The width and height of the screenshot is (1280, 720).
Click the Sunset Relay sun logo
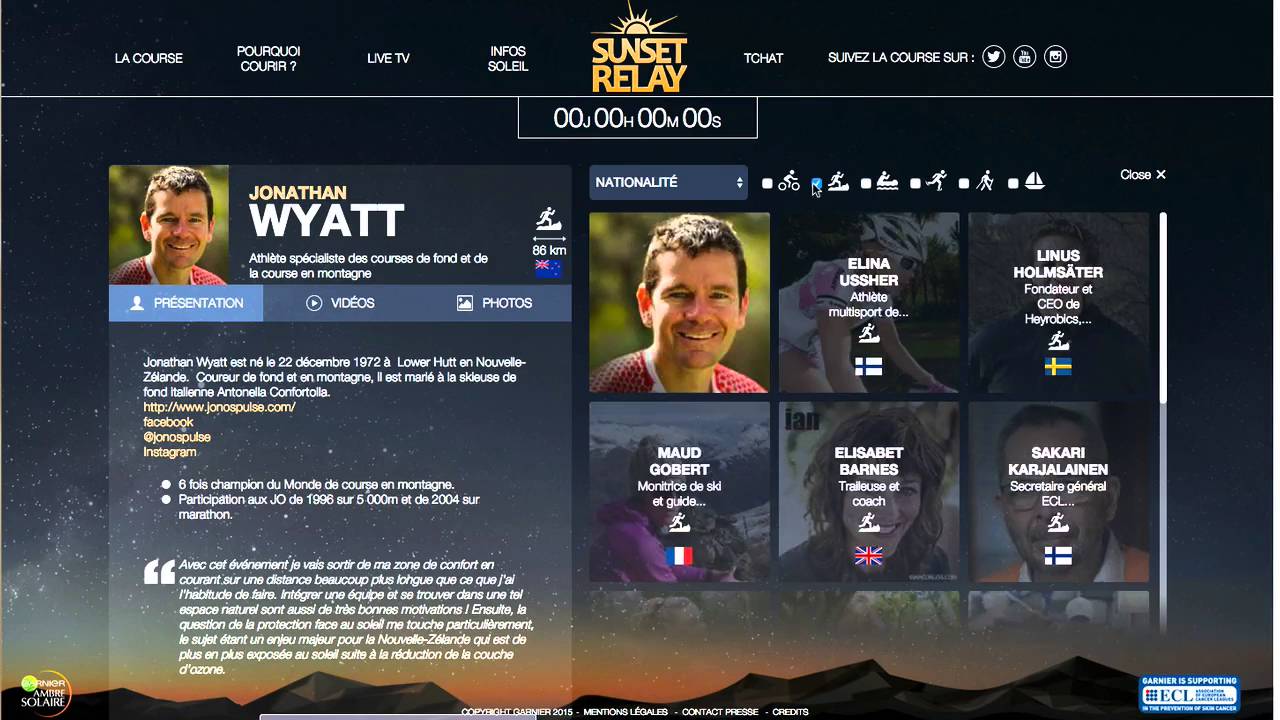(639, 47)
